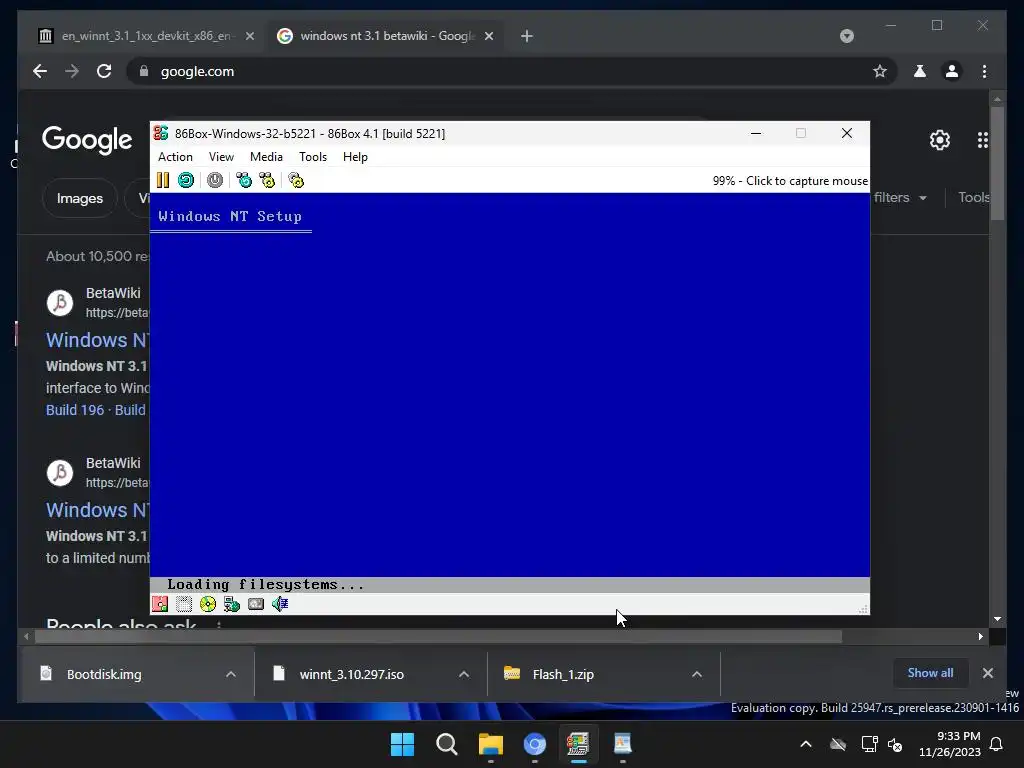Open 86Box settings gear-and-wrench icon

pos(296,180)
